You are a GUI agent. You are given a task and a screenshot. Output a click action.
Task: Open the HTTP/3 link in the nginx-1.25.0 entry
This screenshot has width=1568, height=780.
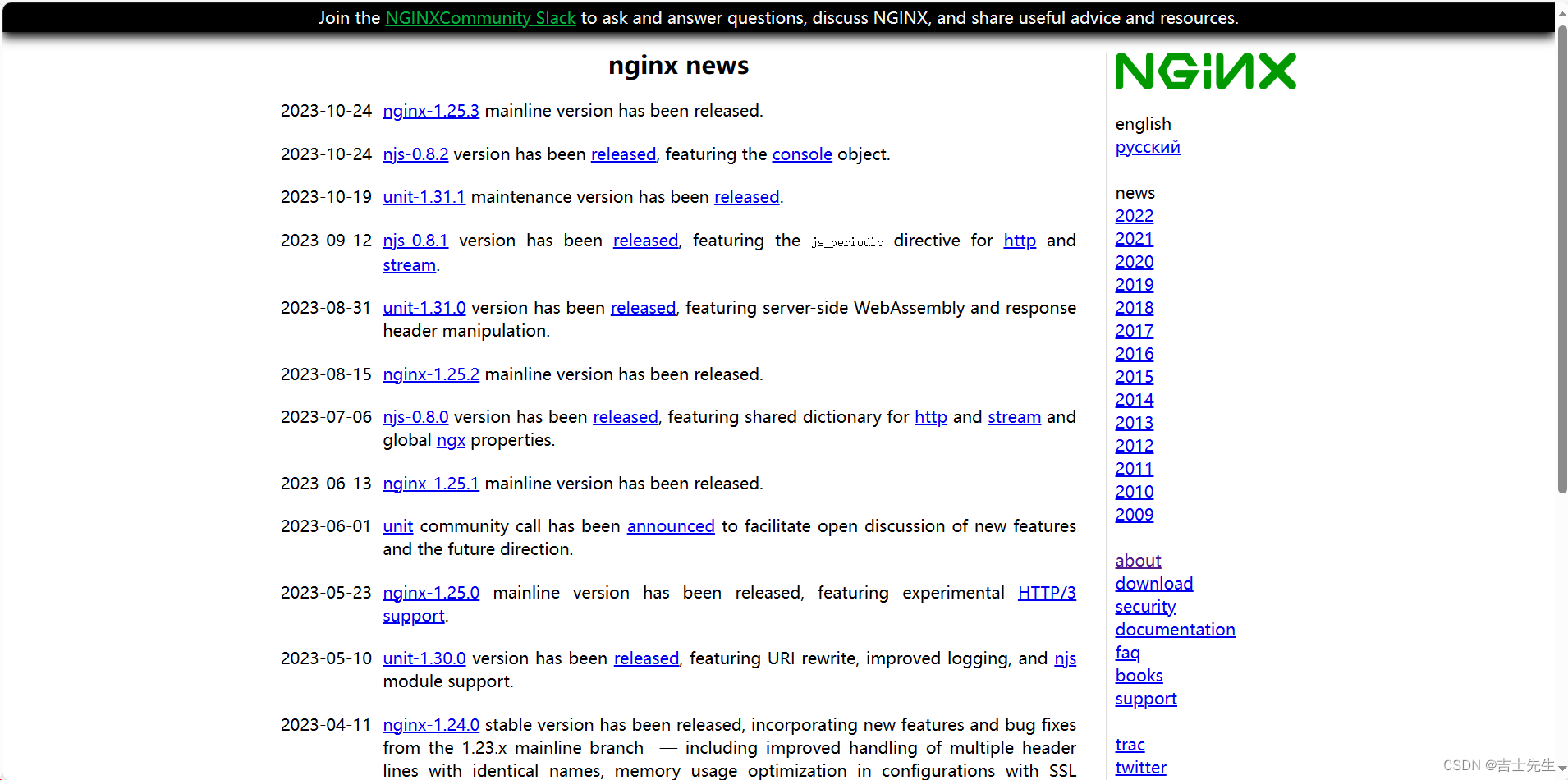coord(1047,593)
